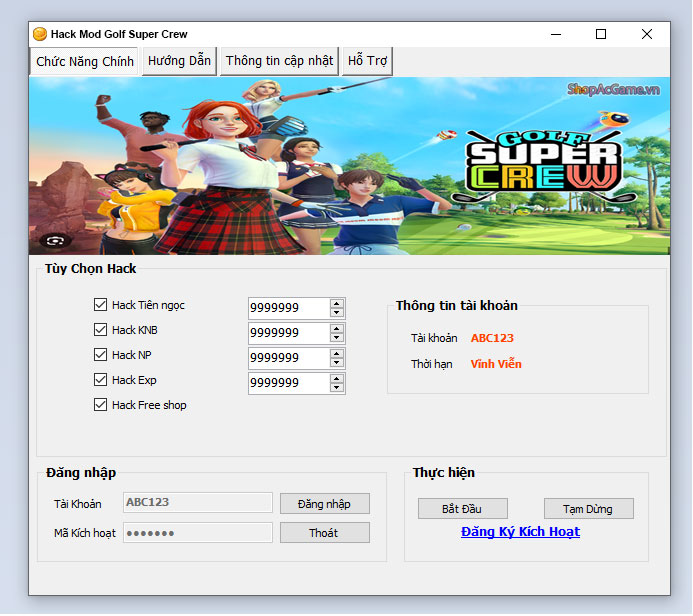This screenshot has width=693, height=616.
Task: Click the Đăng nhập button
Action: point(325,504)
